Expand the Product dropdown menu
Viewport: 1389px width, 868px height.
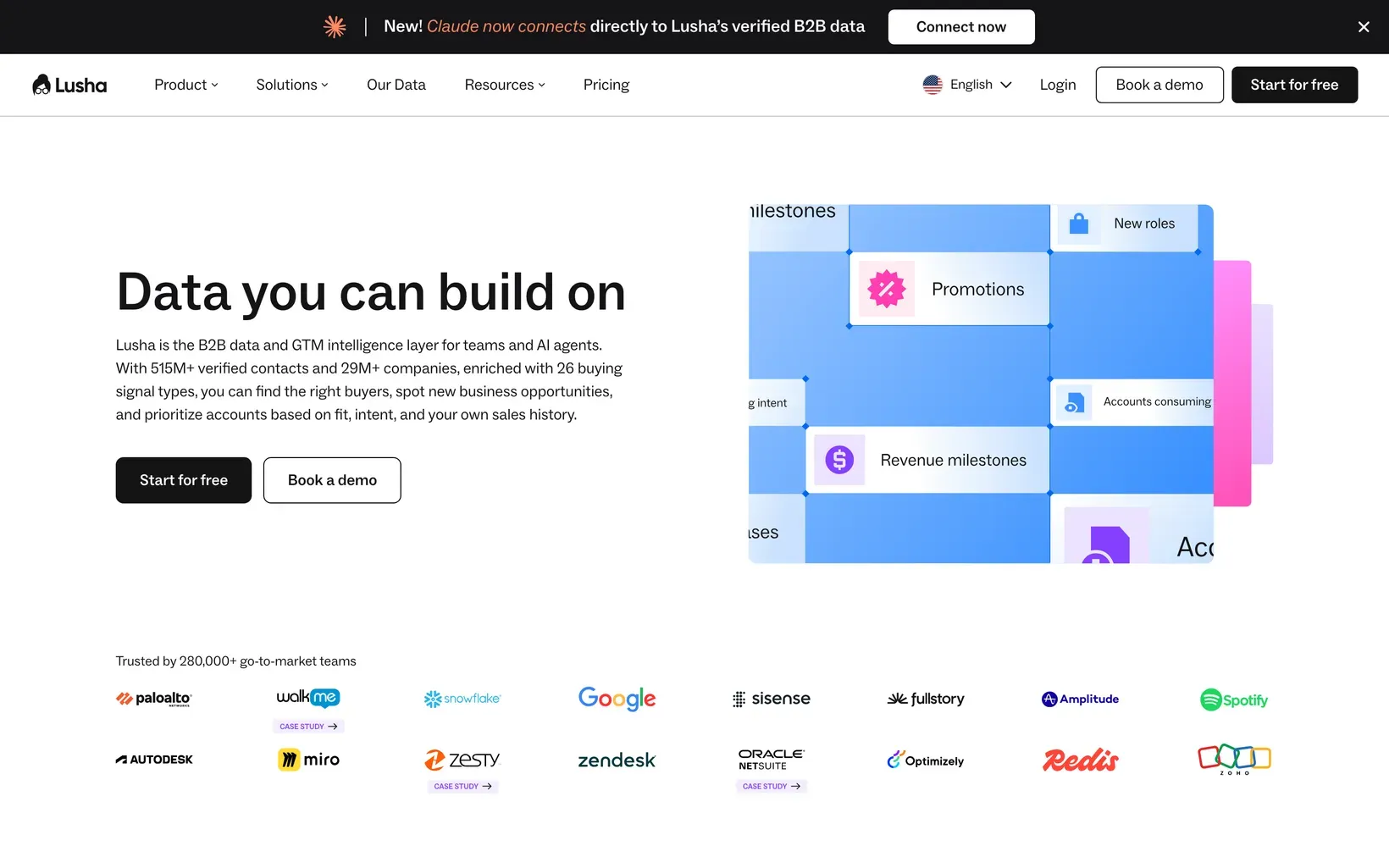(186, 85)
